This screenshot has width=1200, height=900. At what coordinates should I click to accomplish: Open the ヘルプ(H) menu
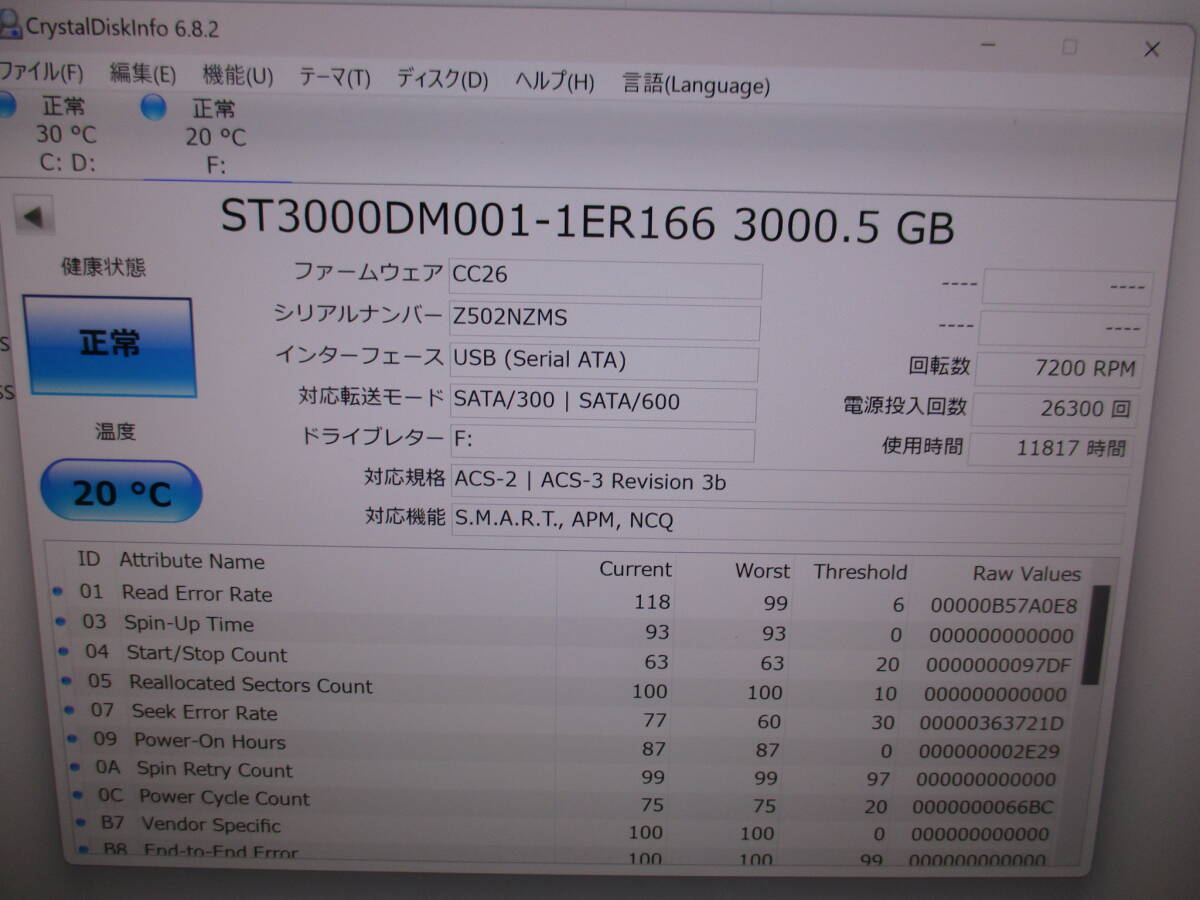pos(554,81)
